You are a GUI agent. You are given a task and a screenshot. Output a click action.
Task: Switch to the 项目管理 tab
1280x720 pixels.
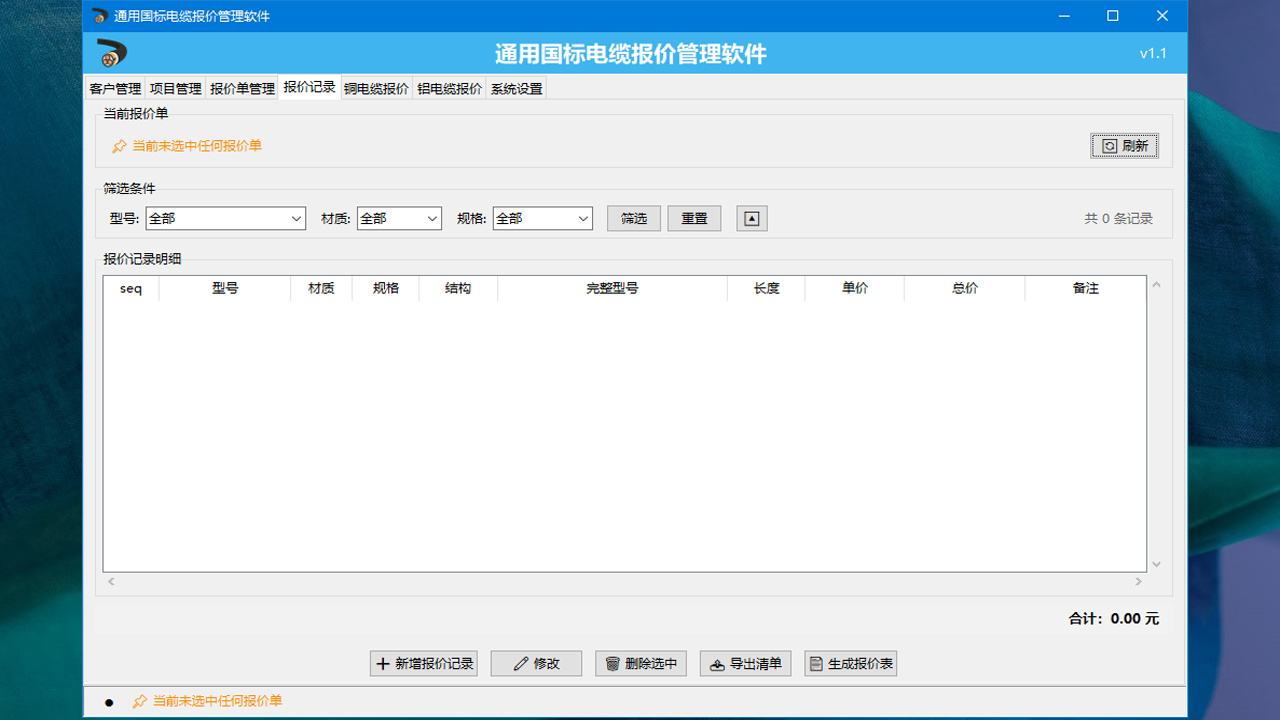[176, 88]
